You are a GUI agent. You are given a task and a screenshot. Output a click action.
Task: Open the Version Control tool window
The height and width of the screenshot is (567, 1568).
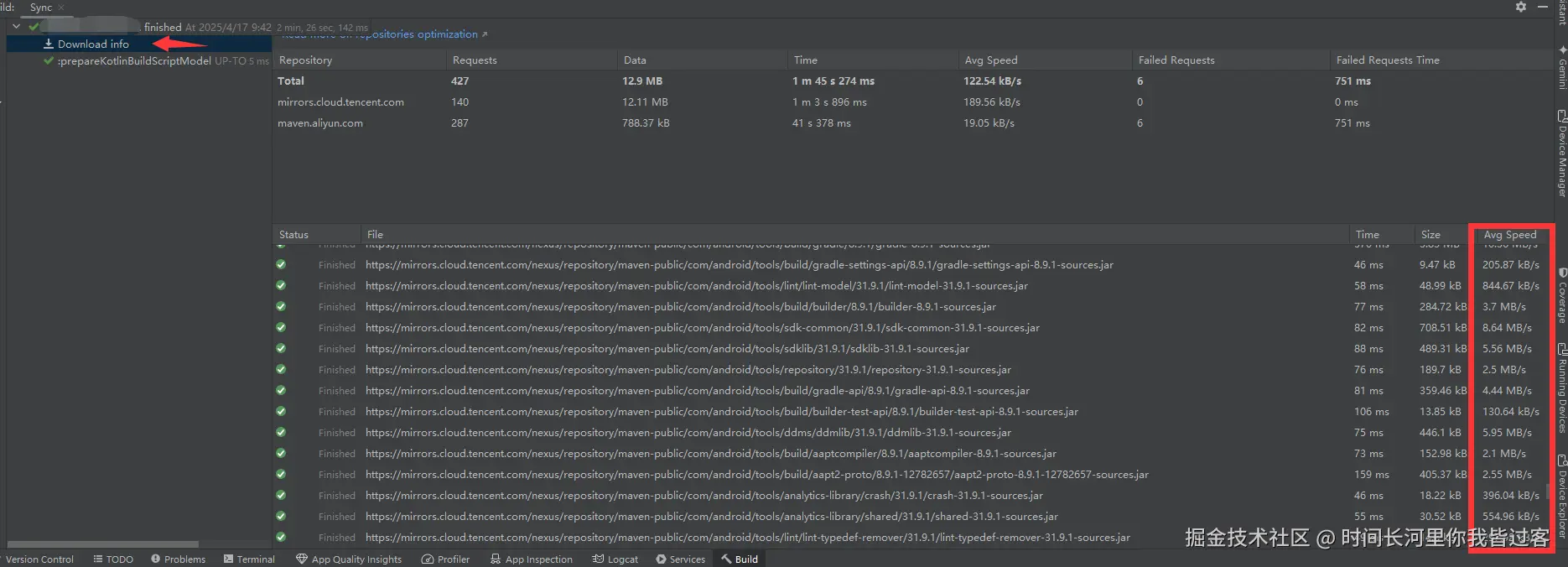(x=39, y=559)
